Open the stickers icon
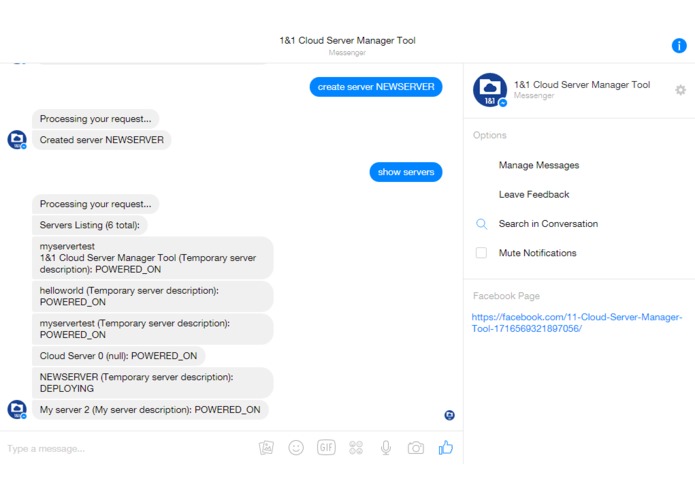695x494 pixels. (x=355, y=447)
